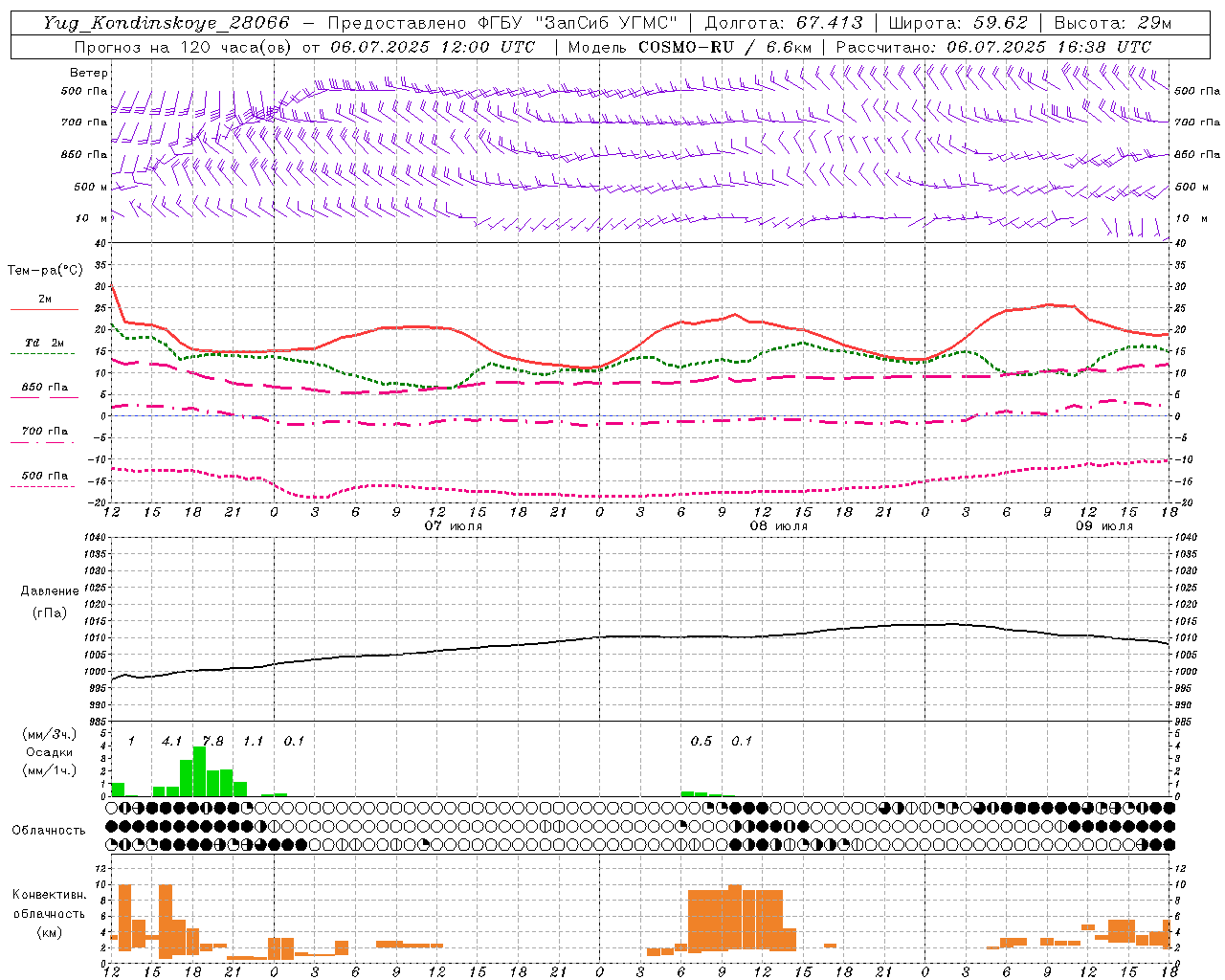Click the Высота: 29м value
Image resolution: width=1225 pixels, height=980 pixels.
pos(1112,23)
